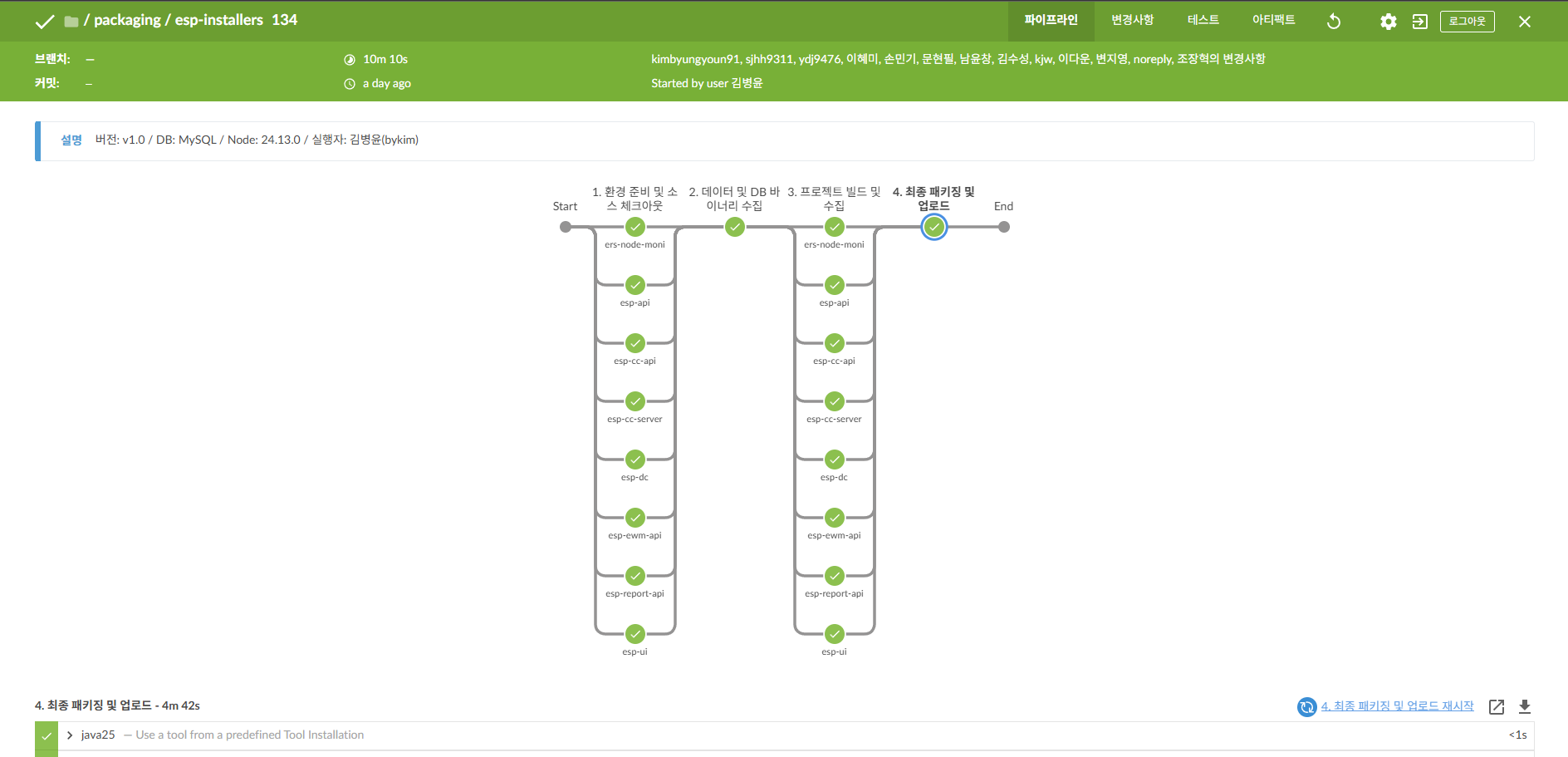This screenshot has width=1568, height=757.
Task: Select stage 3 esp-report-api build node
Action: [835, 576]
